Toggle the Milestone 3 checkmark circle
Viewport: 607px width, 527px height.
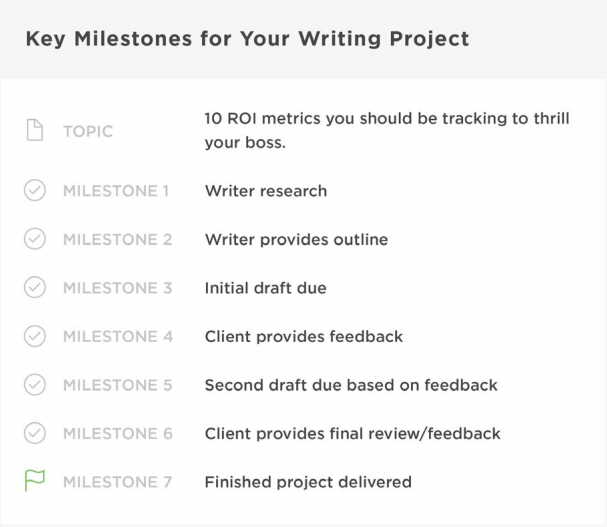pyautogui.click(x=35, y=287)
